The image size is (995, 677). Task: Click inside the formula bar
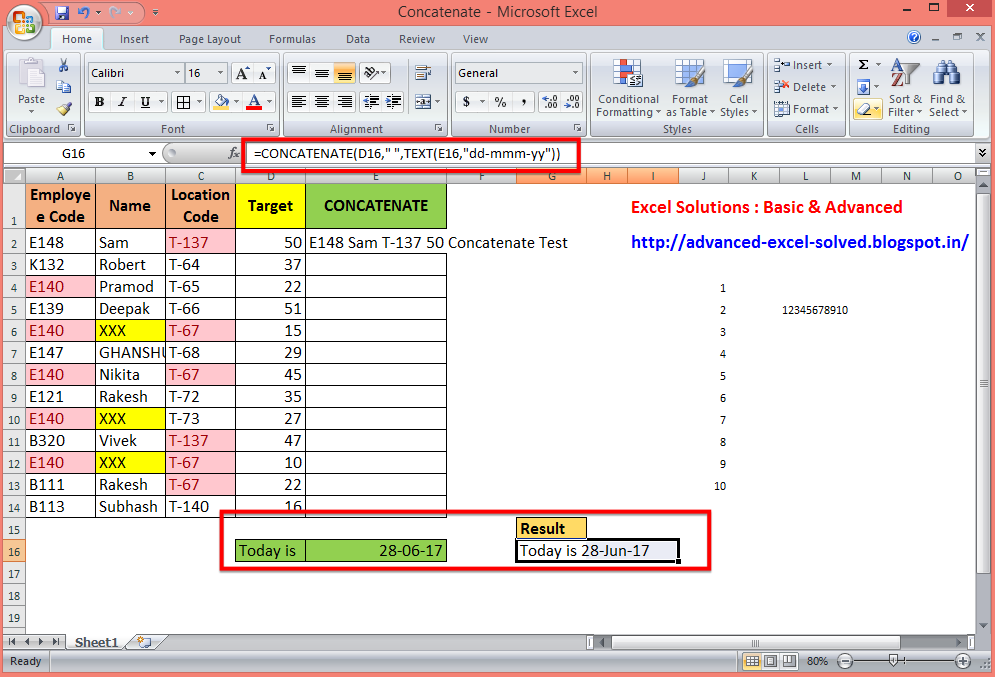click(x=400, y=155)
